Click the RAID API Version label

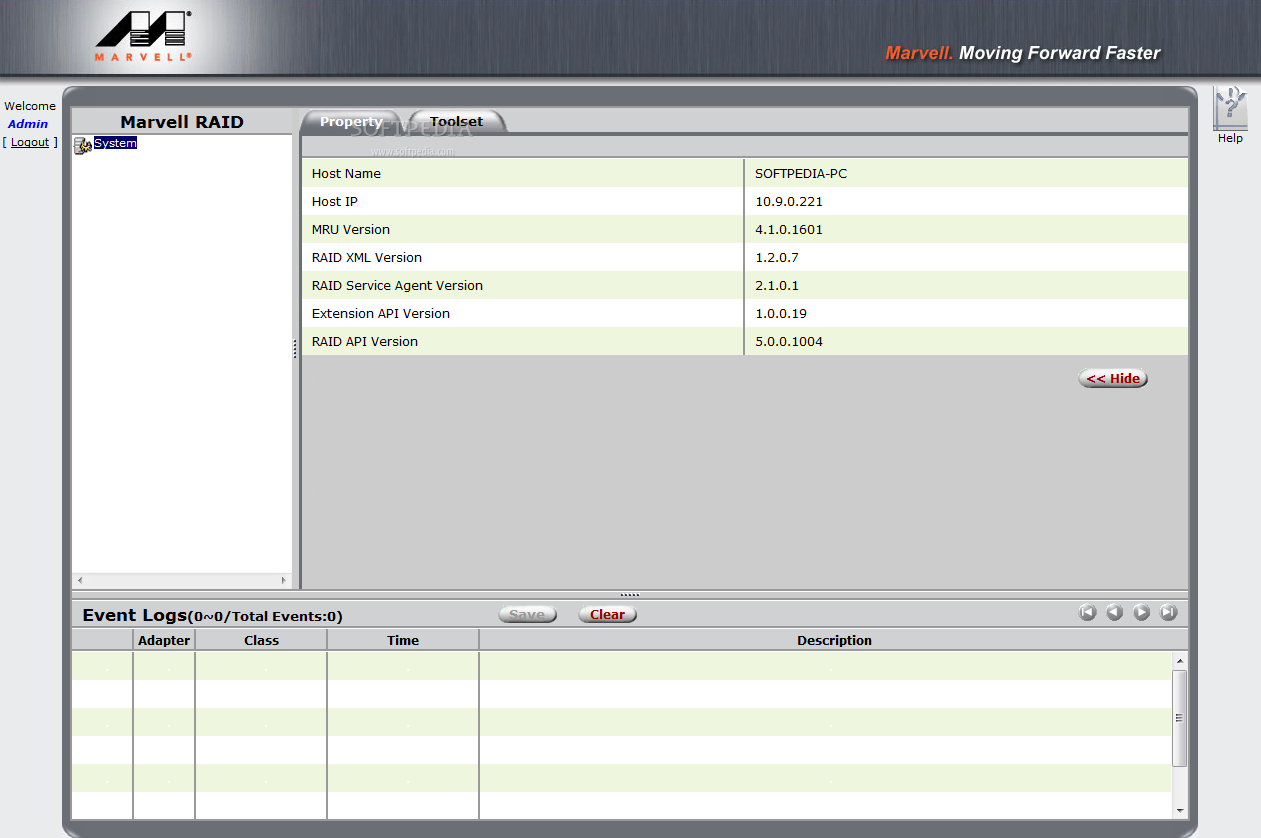(365, 341)
